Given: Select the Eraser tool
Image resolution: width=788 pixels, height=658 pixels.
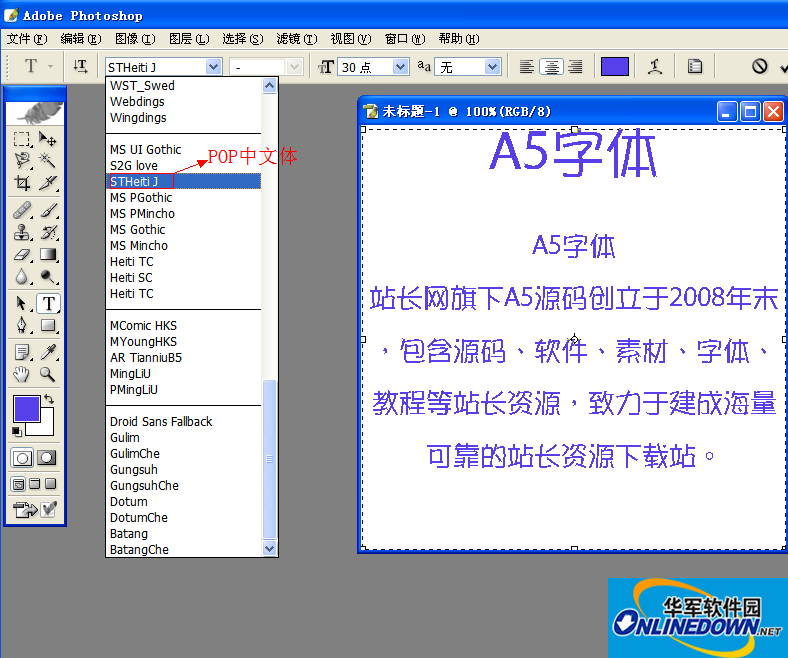Looking at the screenshot, I should [x=22, y=254].
